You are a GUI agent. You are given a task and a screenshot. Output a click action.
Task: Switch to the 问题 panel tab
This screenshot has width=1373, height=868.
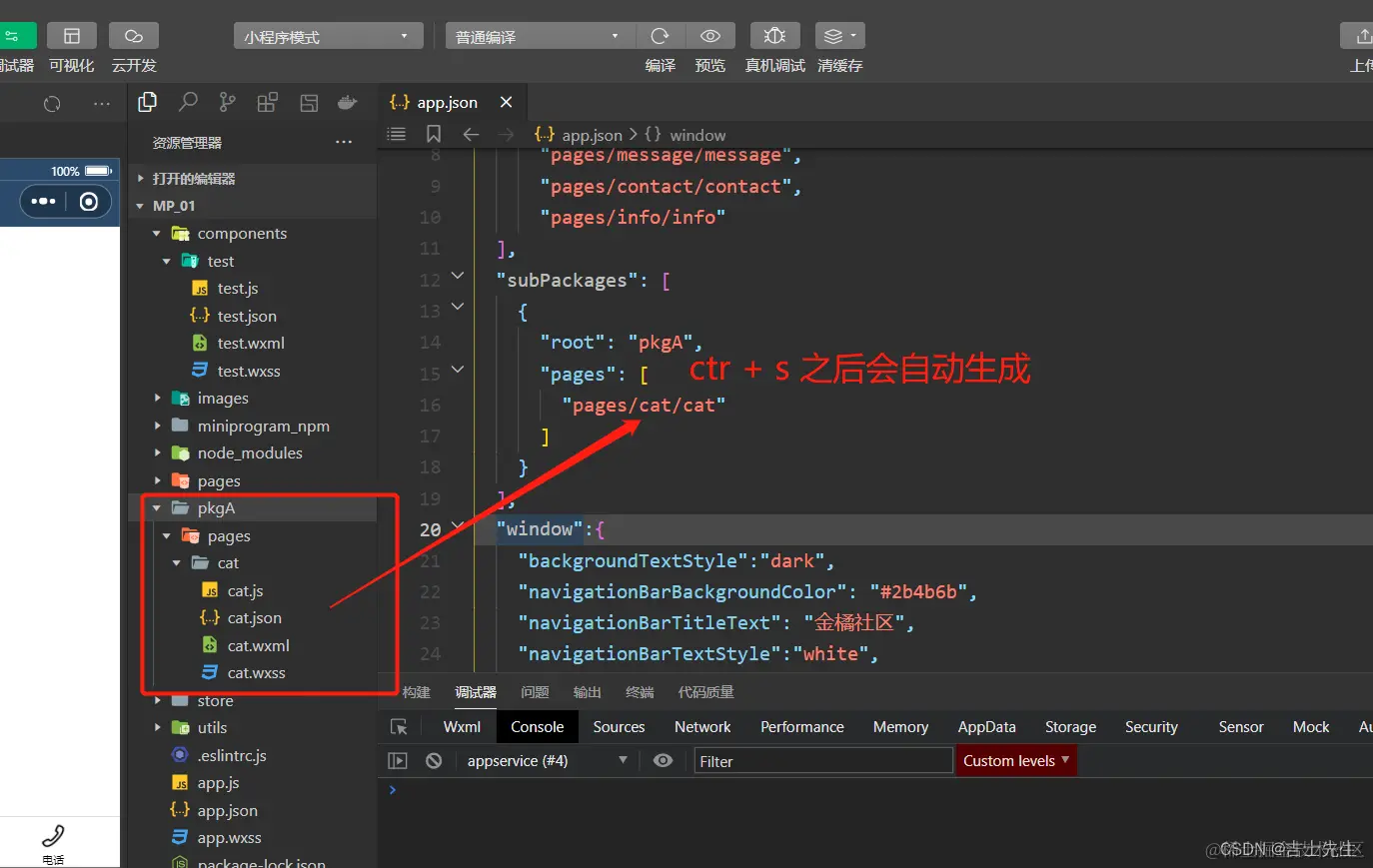[535, 692]
